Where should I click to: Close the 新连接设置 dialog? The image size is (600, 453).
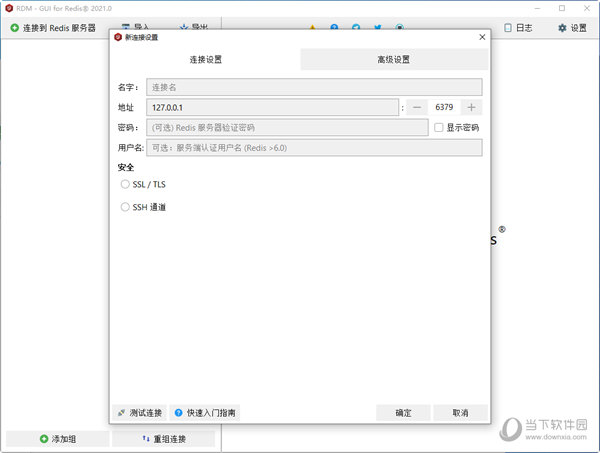482,37
